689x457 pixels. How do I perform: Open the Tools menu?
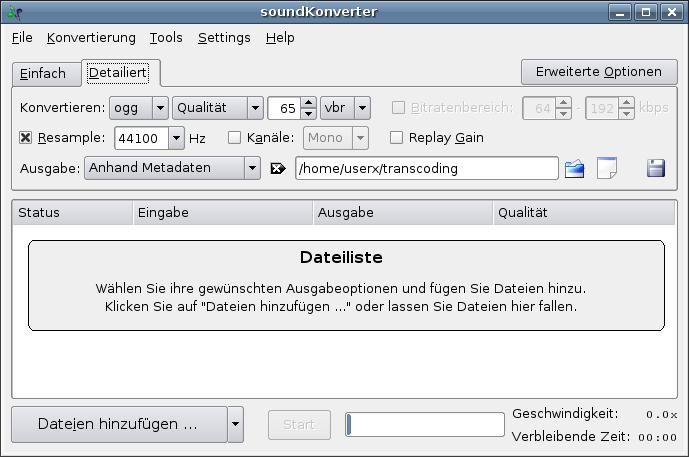click(166, 38)
